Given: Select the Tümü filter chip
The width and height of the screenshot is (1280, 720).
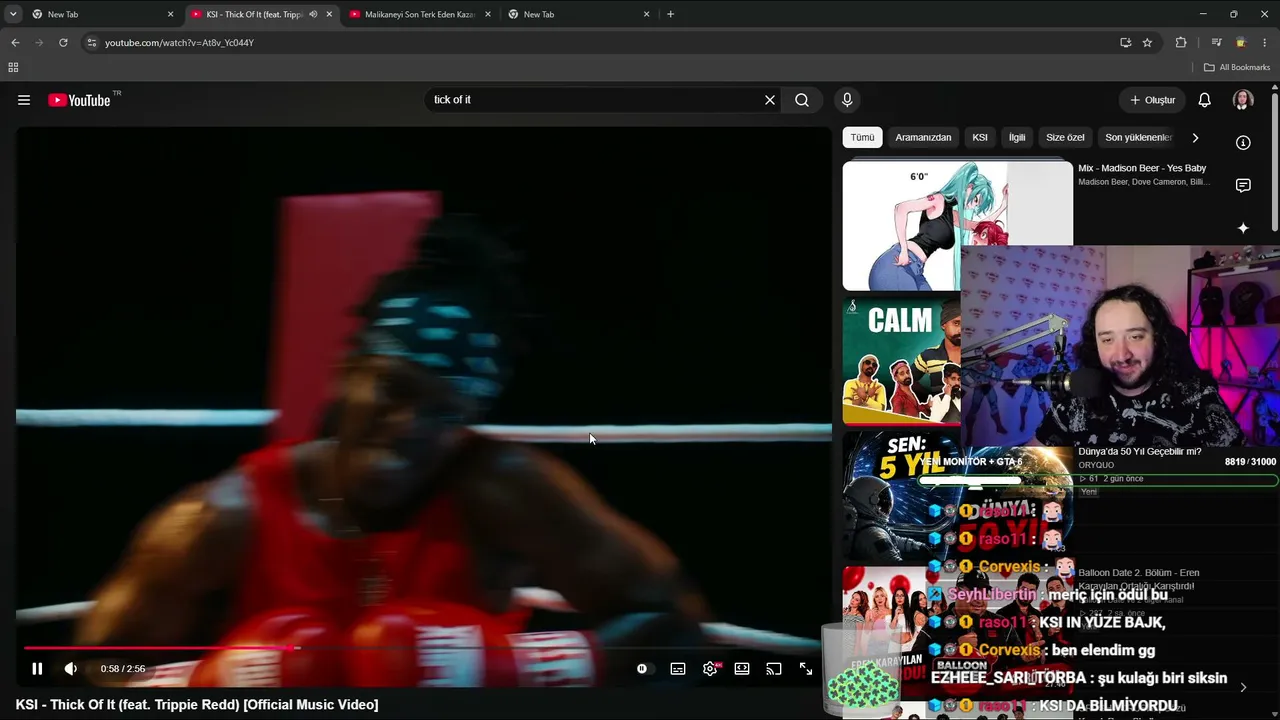Looking at the screenshot, I should (x=862, y=137).
